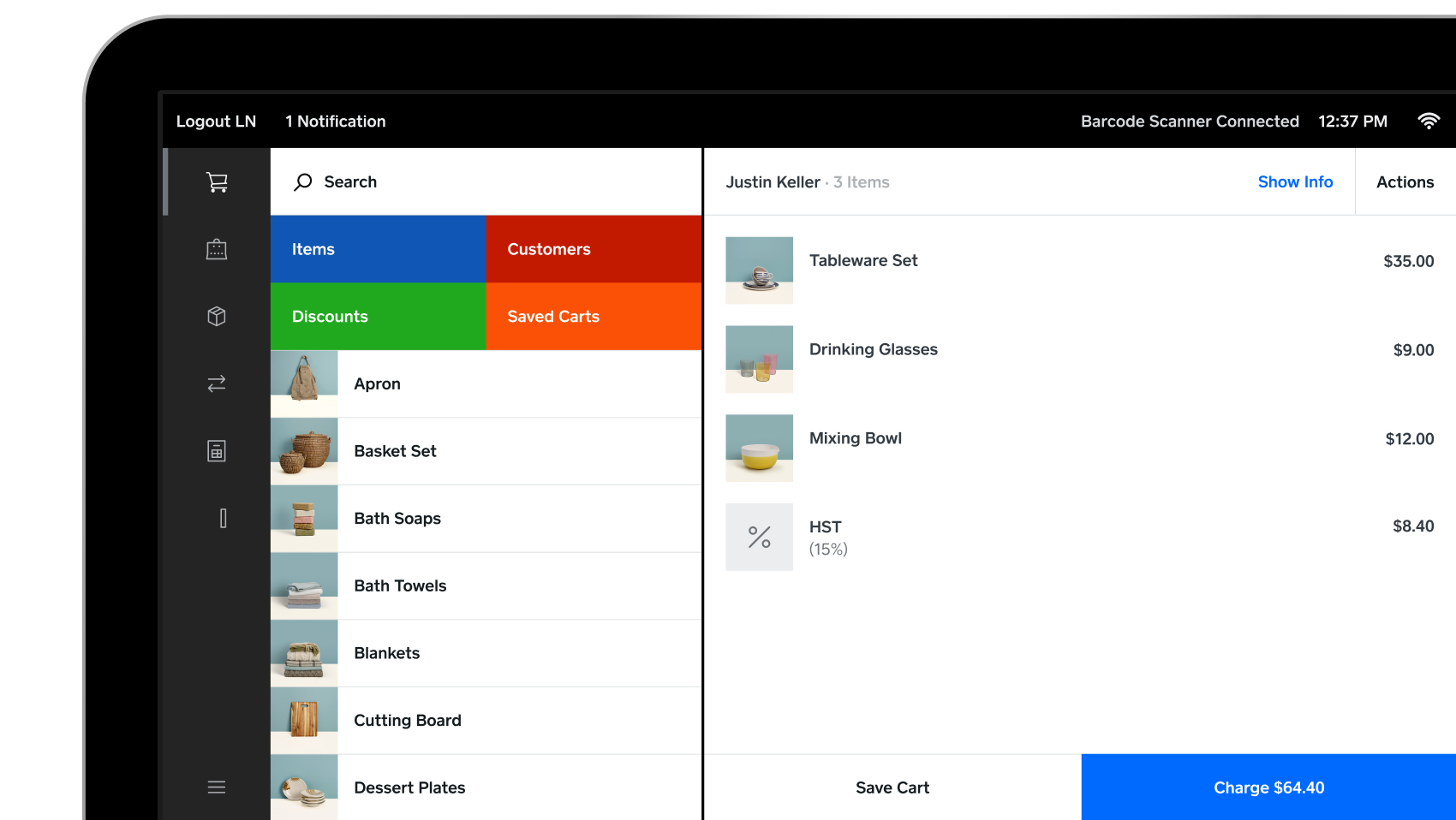Click the Wi-Fi icon in the top bar

point(1429,121)
